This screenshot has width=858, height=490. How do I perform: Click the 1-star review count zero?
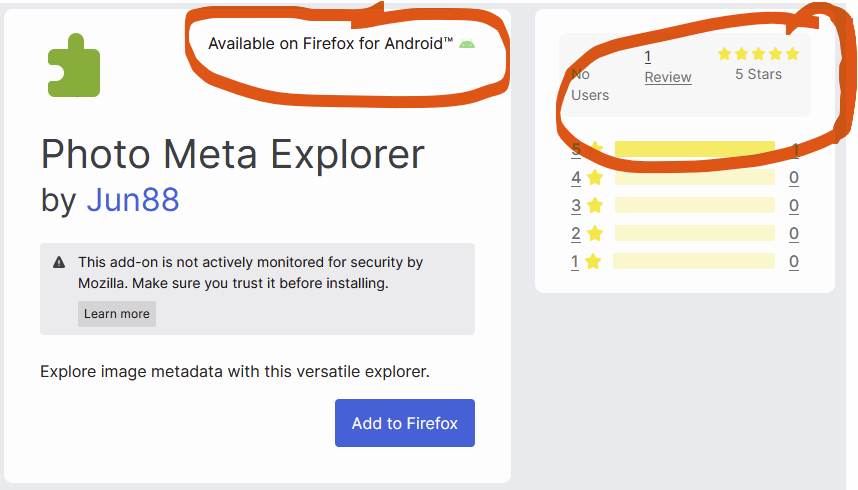point(794,262)
